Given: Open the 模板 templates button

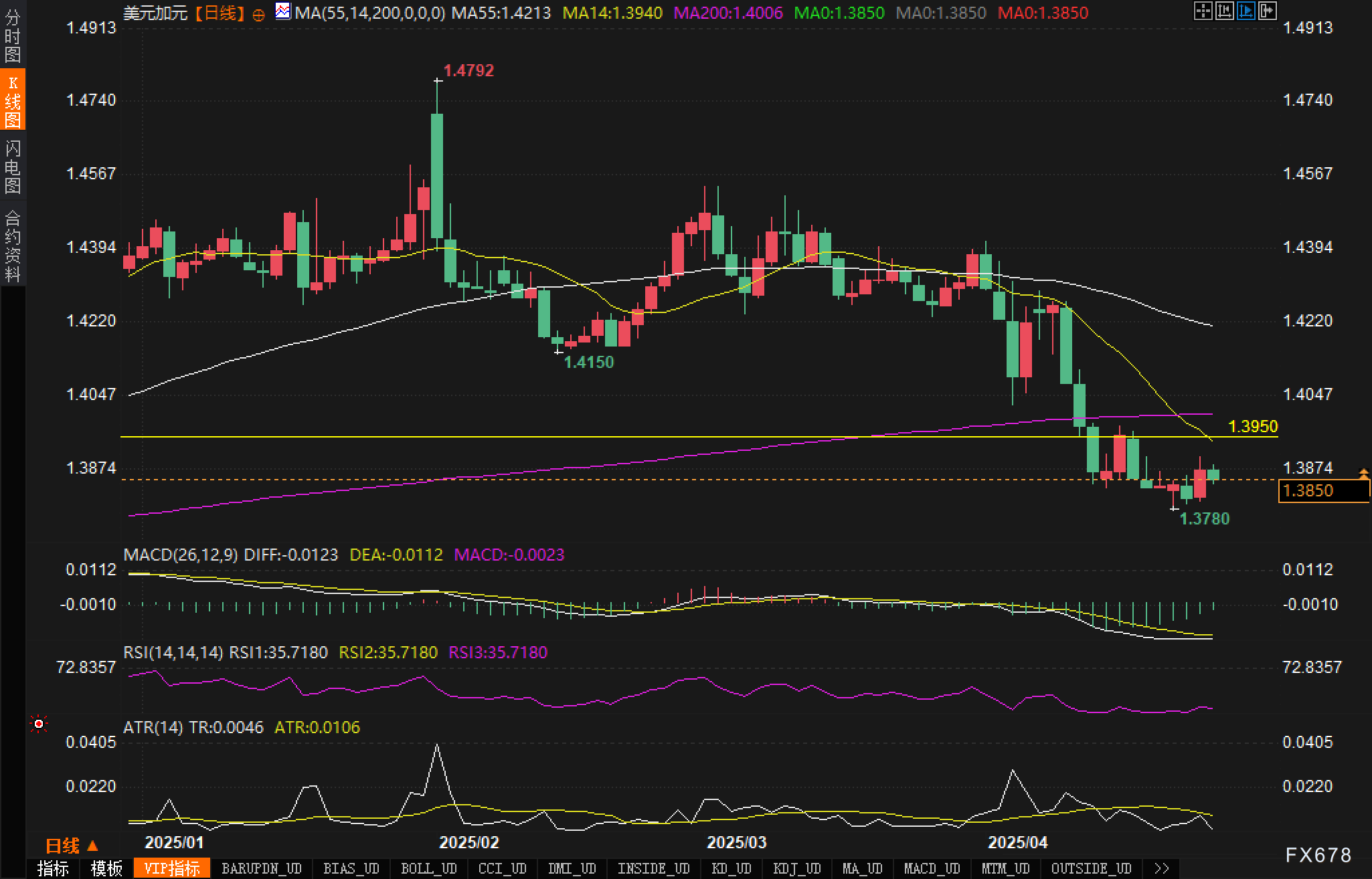Looking at the screenshot, I should pos(106,868).
